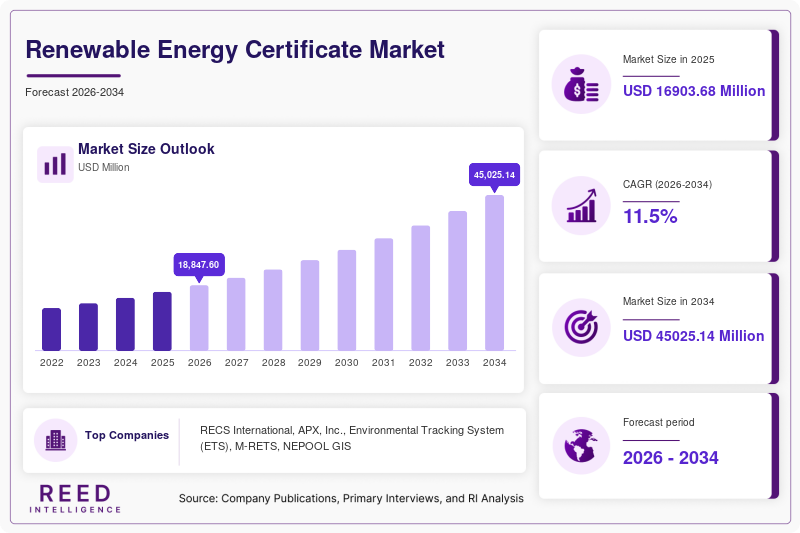Screen dimensions: 800x533
Task: Click the 2034 bar in the chart
Action: 494,273
